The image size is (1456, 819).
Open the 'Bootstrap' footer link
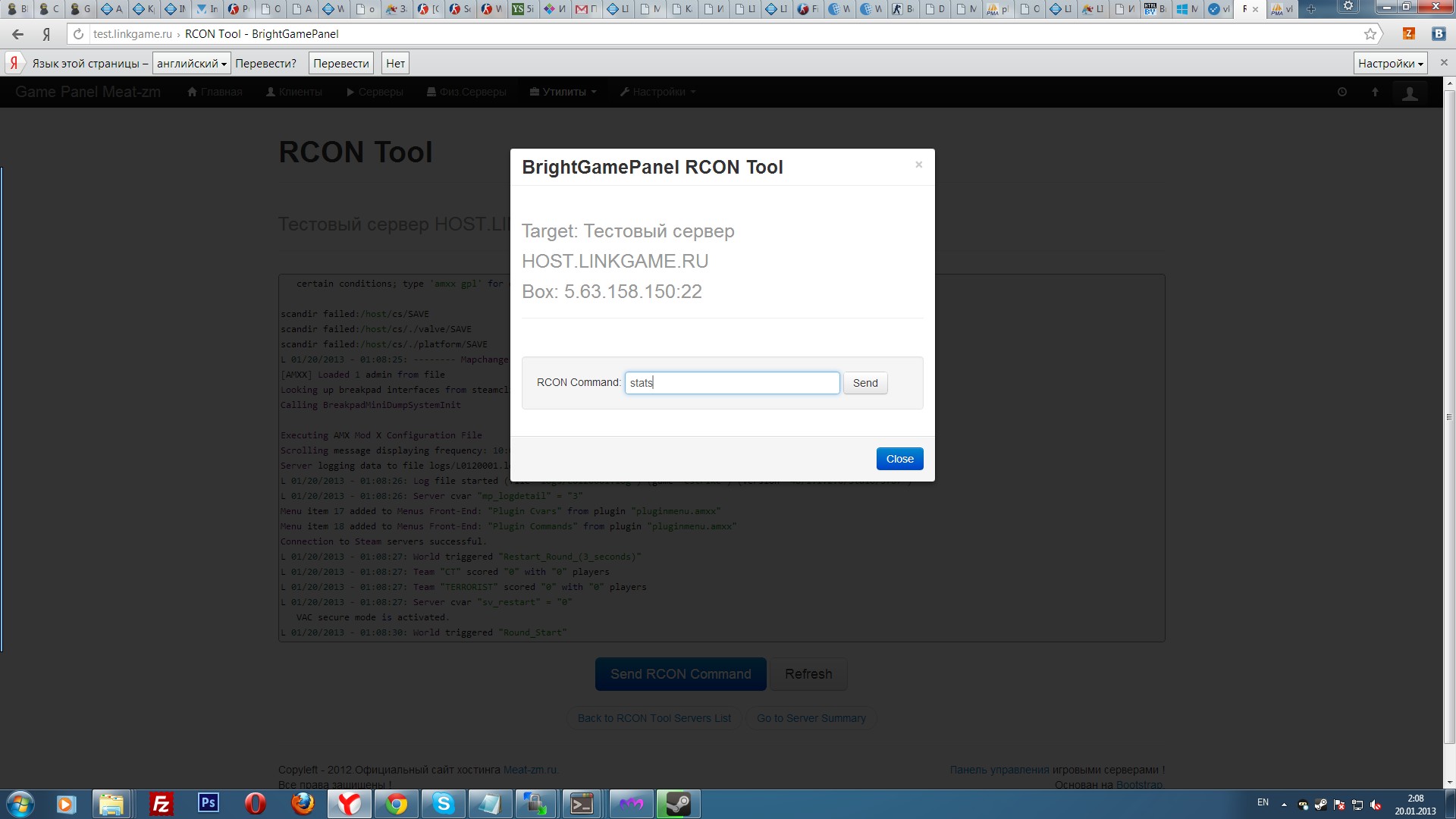coord(1139,785)
